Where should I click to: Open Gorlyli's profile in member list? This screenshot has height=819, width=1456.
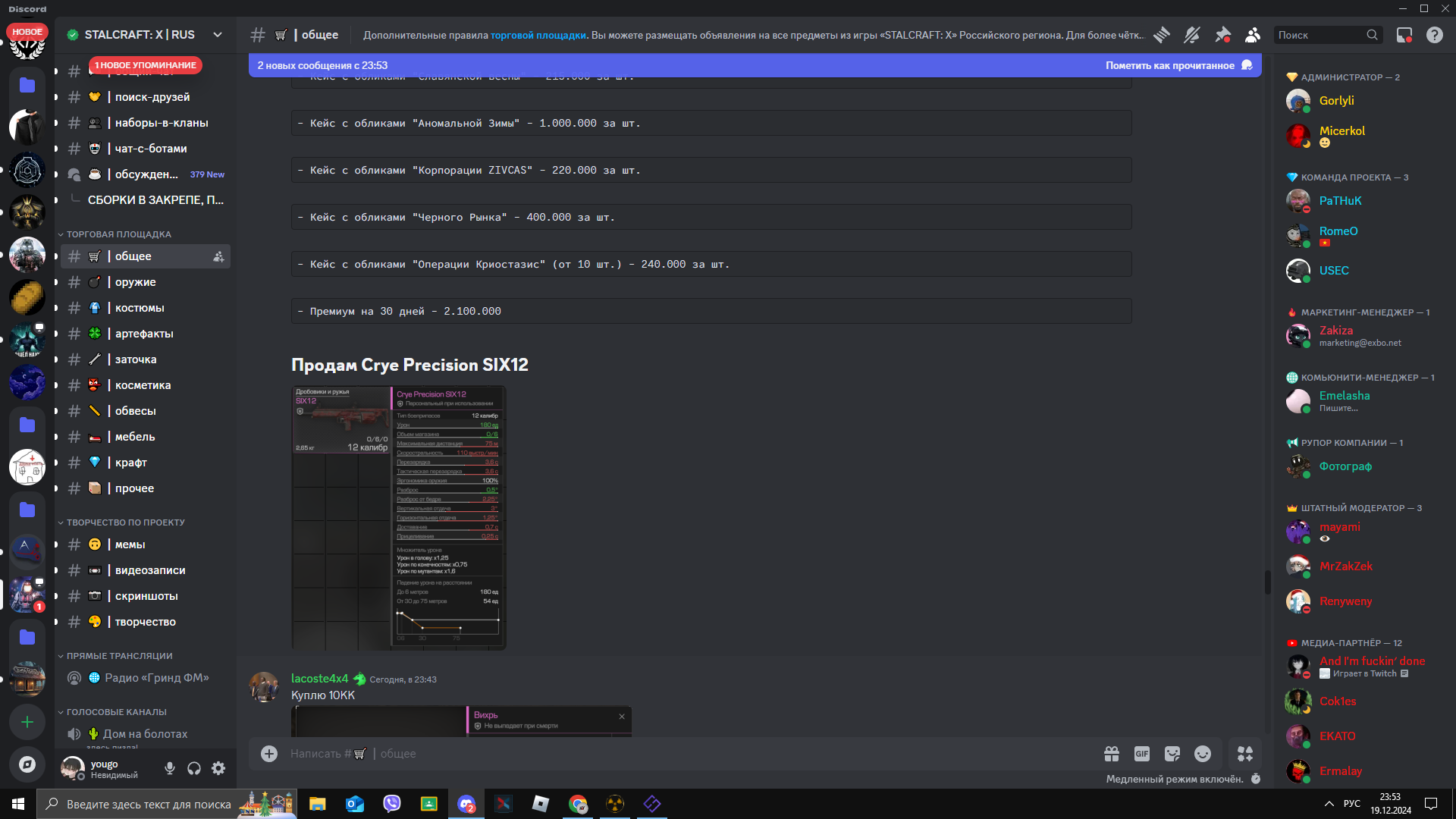tap(1357, 101)
